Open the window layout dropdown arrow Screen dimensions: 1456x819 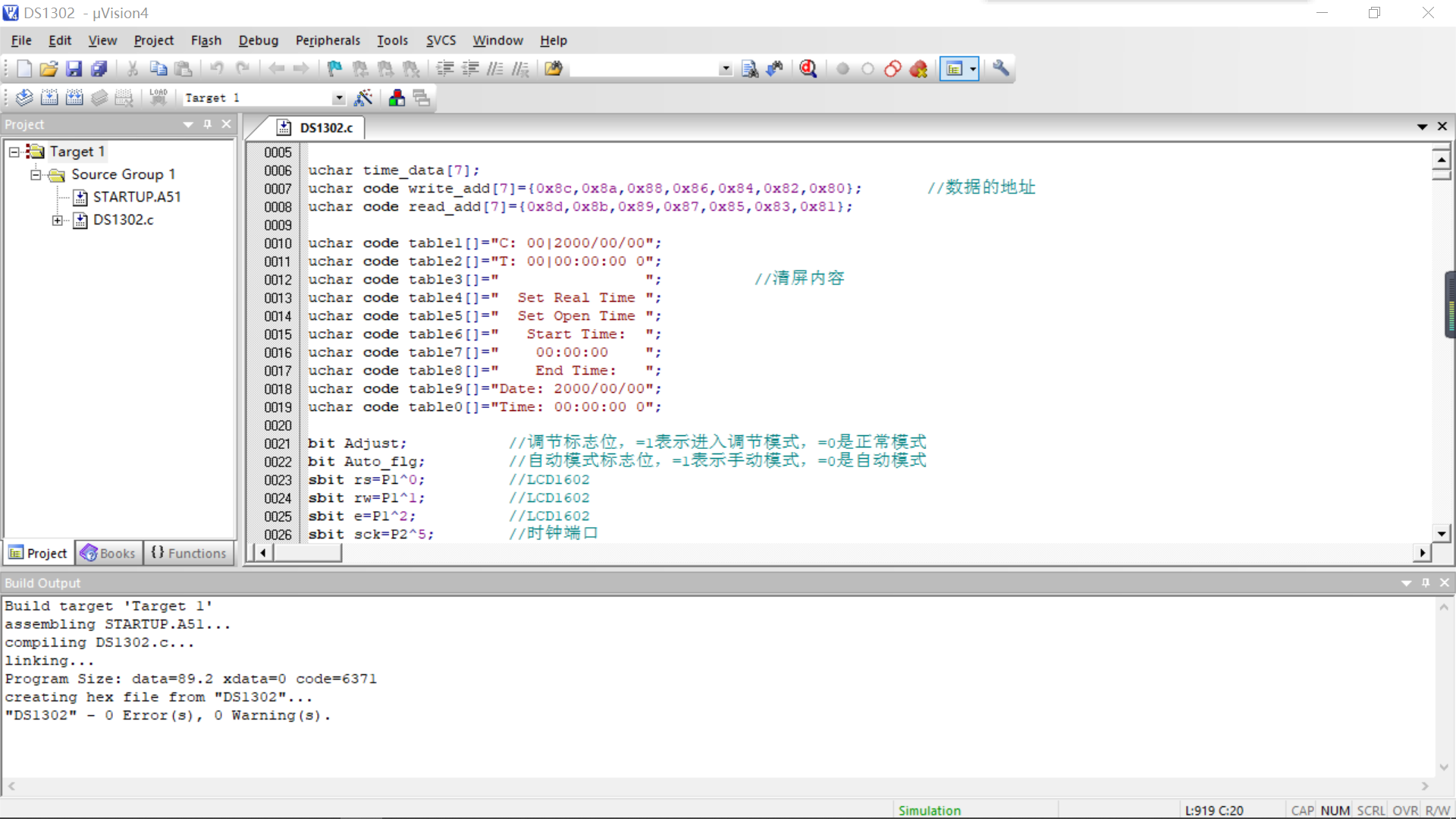pyautogui.click(x=973, y=69)
